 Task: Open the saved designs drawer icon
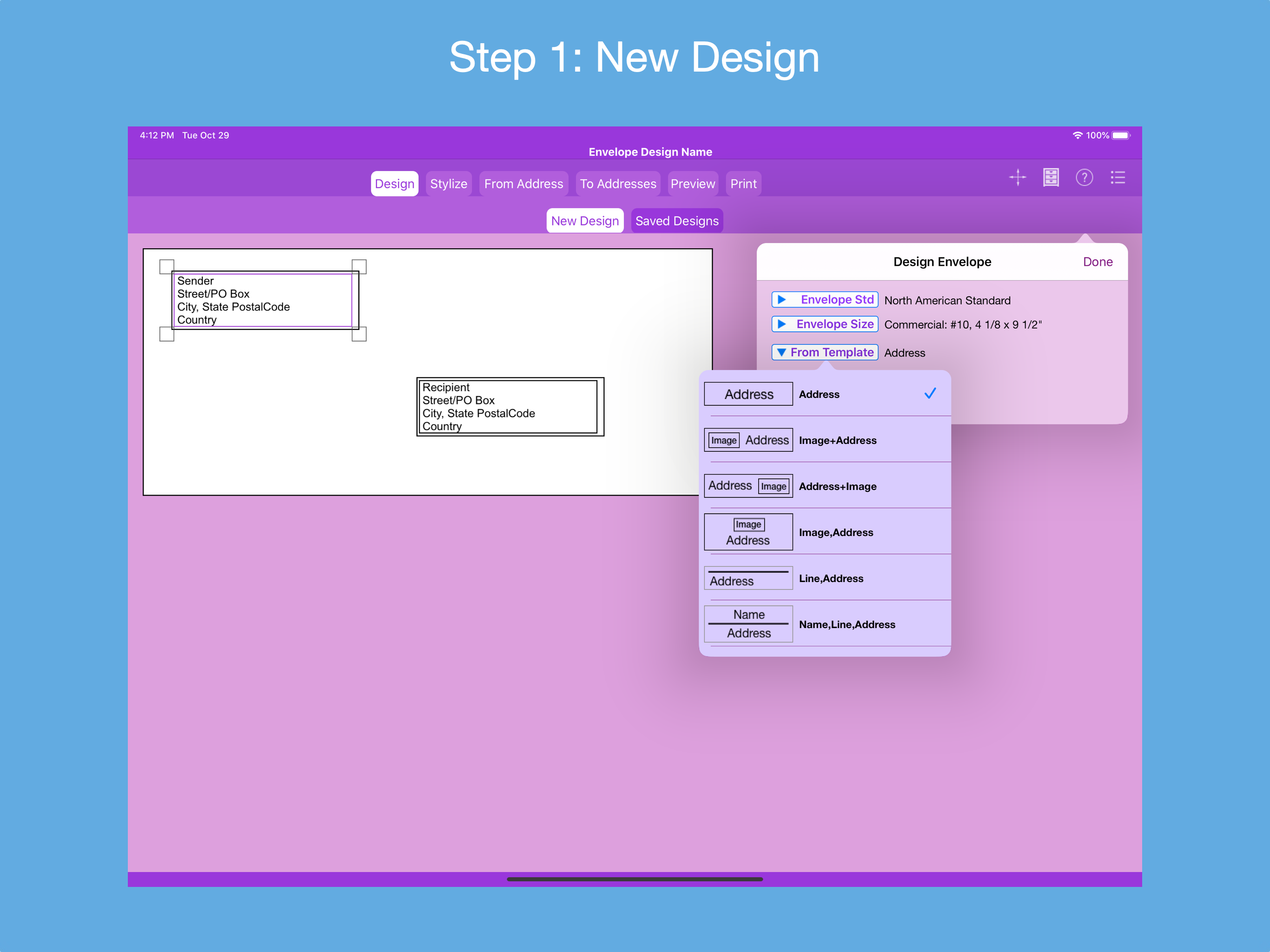tap(1051, 178)
